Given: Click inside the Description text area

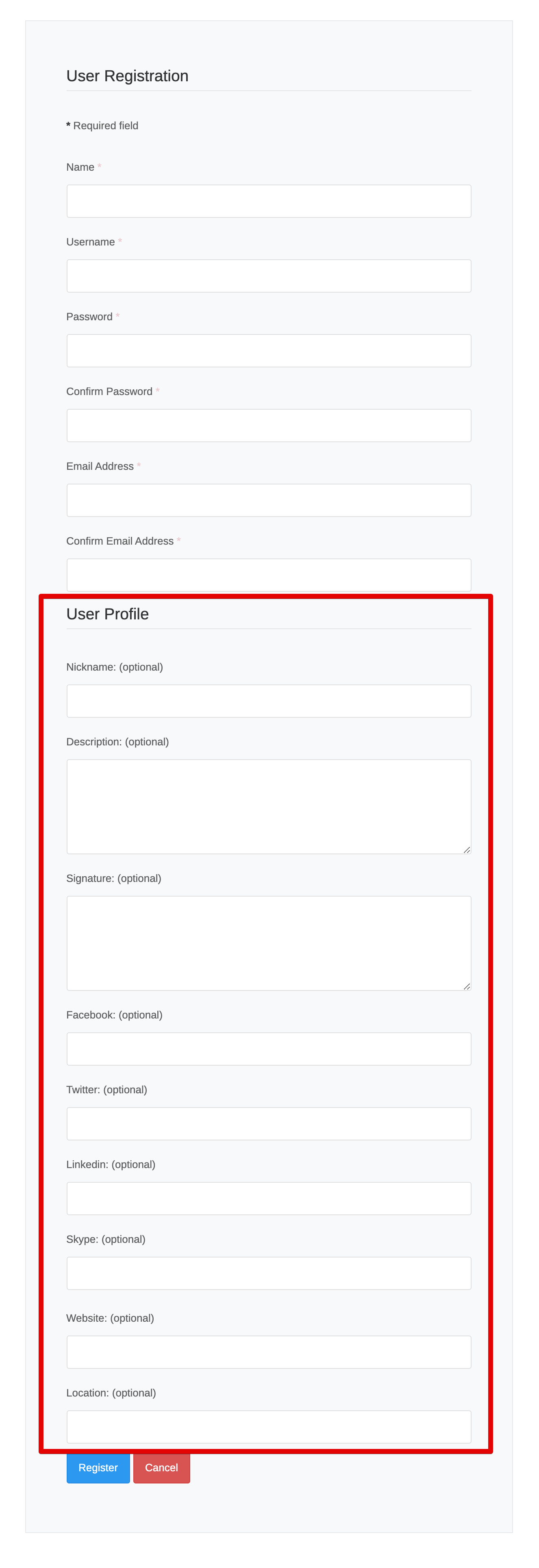Looking at the screenshot, I should (269, 806).
